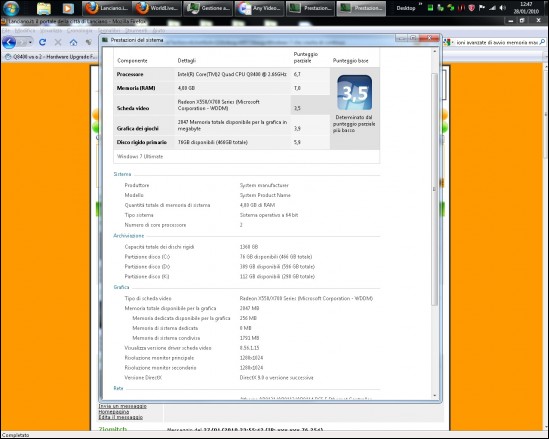The height and width of the screenshot is (439, 549).
Task: Click the taskbar clock showing 12:47
Action: [526, 8]
